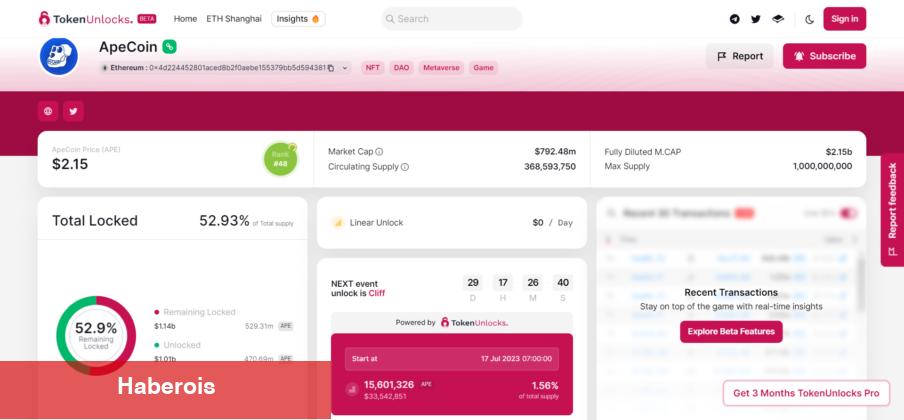The height and width of the screenshot is (420, 904).
Task: Focus the Search input field
Action: pos(451,19)
